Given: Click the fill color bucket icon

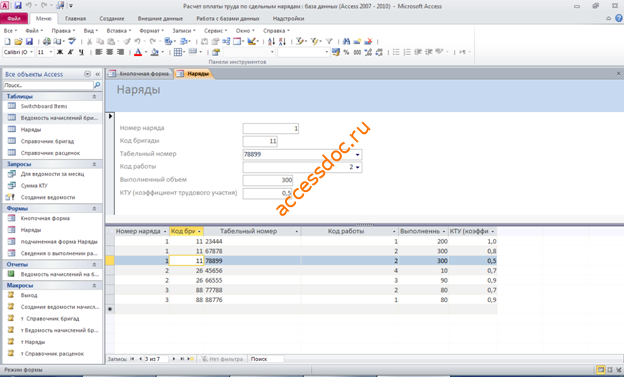Looking at the screenshot, I should 154,52.
